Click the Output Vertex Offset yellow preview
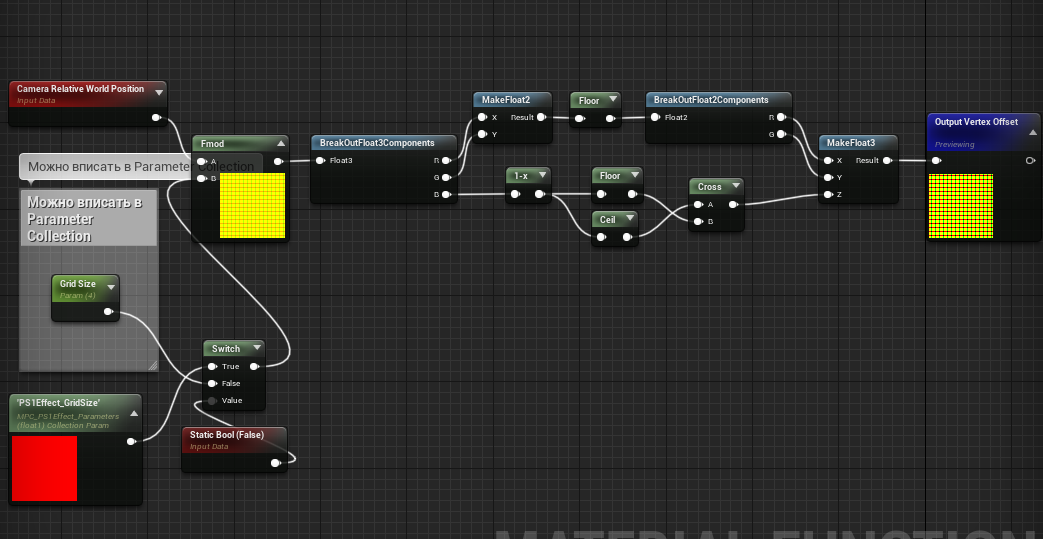 click(960, 206)
